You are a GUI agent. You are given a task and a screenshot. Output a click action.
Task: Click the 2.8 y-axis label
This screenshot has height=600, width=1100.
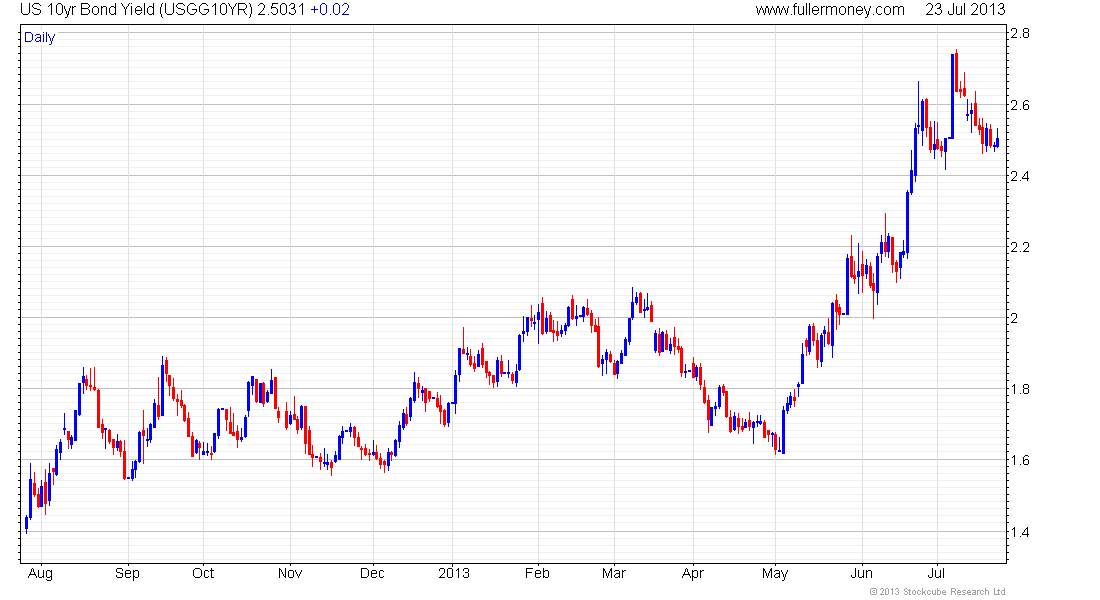[1020, 33]
